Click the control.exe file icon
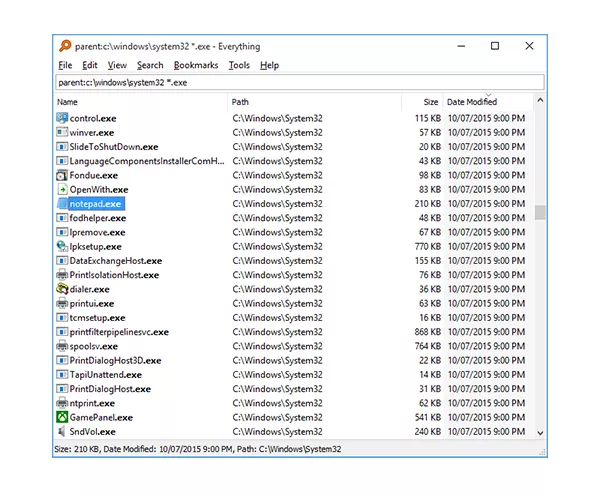Viewport: 600px width, 494px height. click(62, 118)
